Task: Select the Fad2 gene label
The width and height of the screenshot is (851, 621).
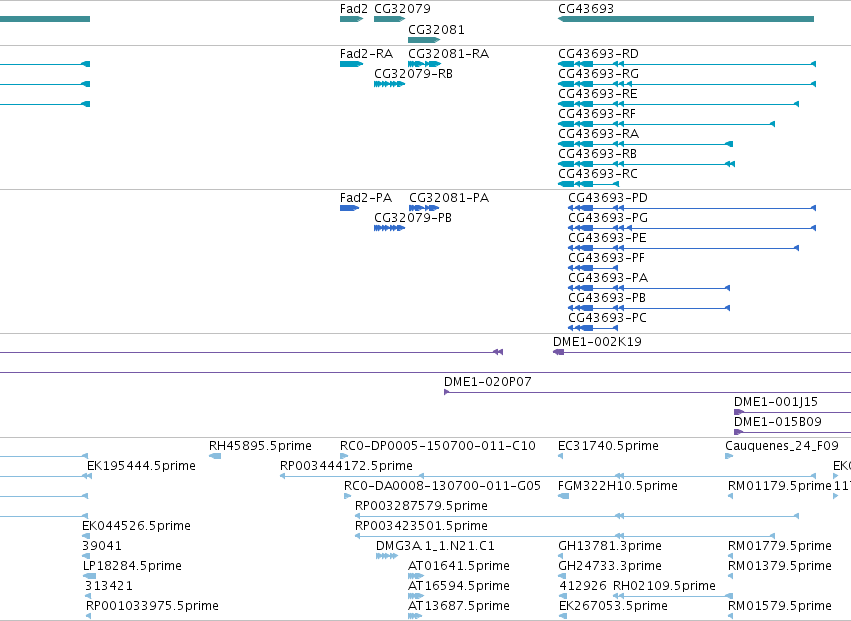Action: [x=353, y=9]
